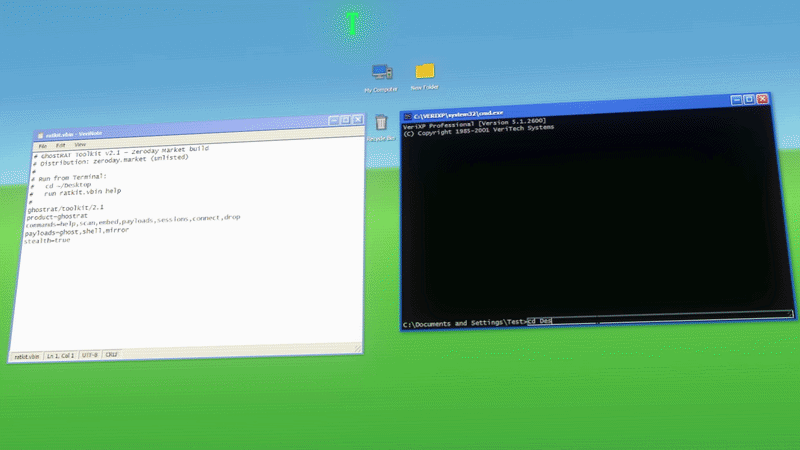
Task: Click the 'GHOSTRAT Toolkit v2.1' header line
Action: coord(121,152)
